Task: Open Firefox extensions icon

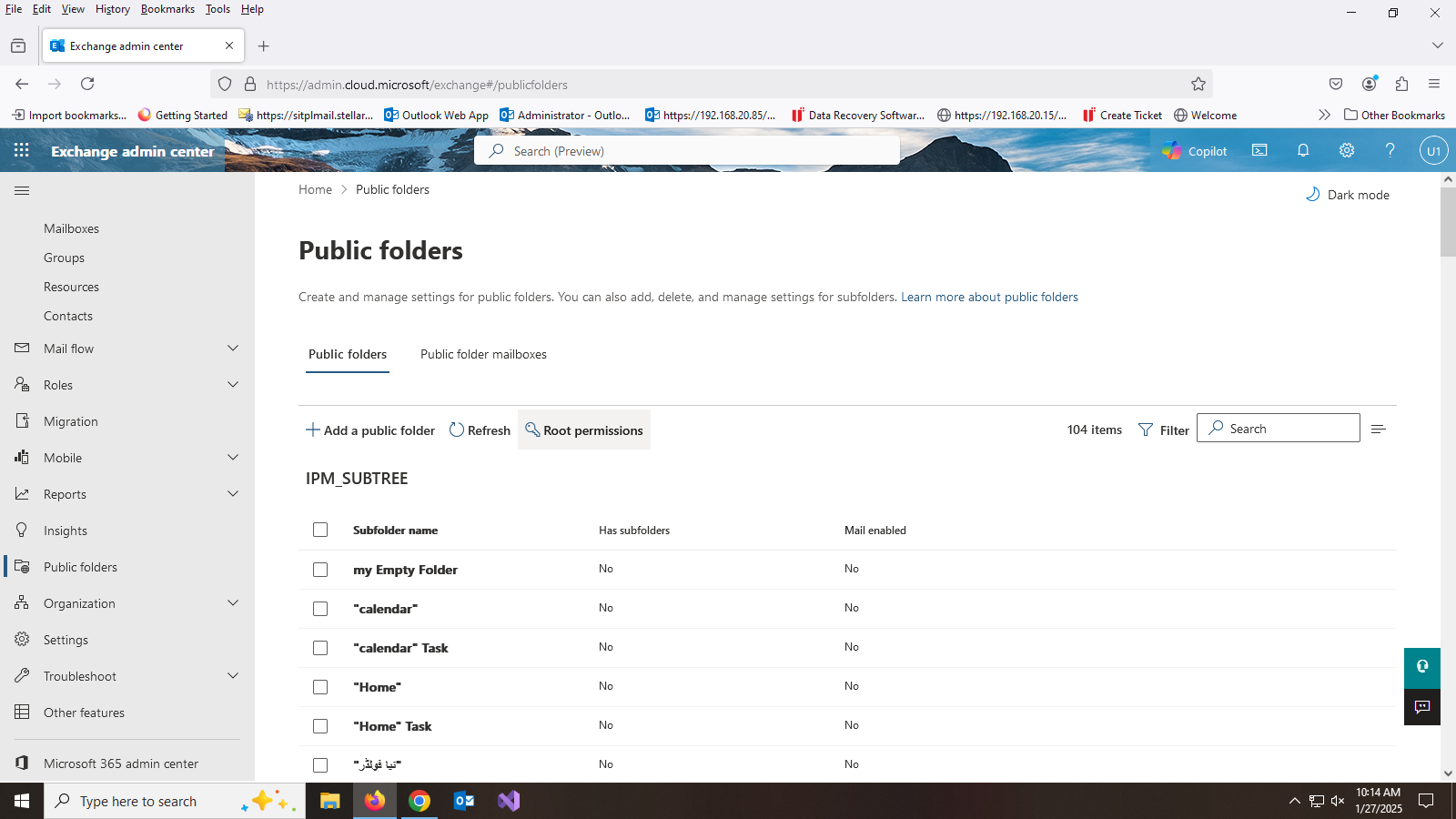Action: tap(1401, 84)
